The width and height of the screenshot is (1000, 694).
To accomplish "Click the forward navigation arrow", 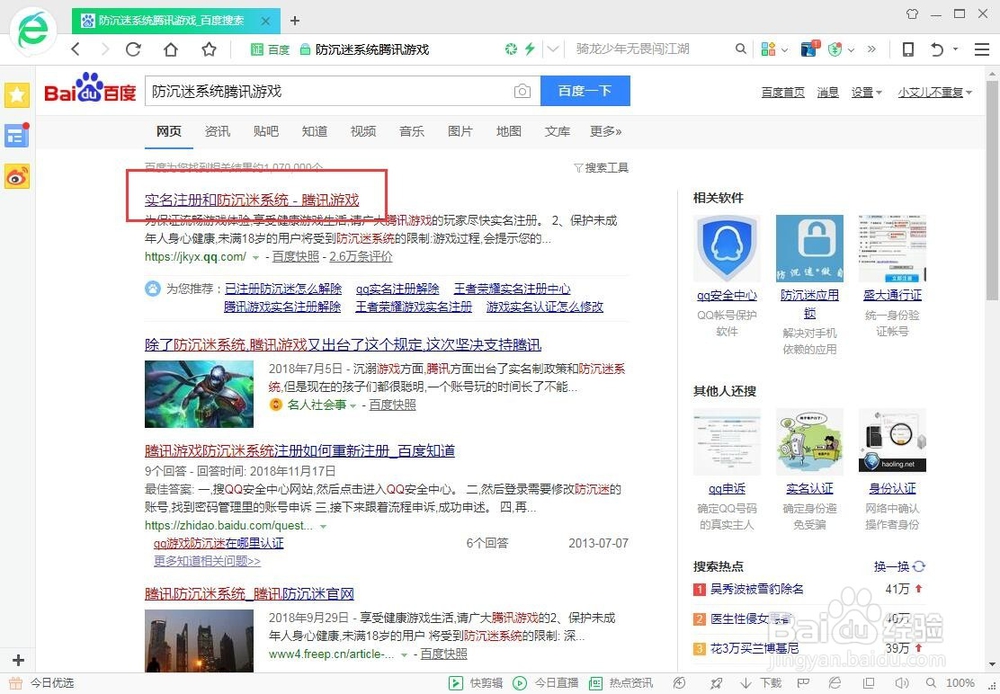I will pyautogui.click(x=105, y=49).
